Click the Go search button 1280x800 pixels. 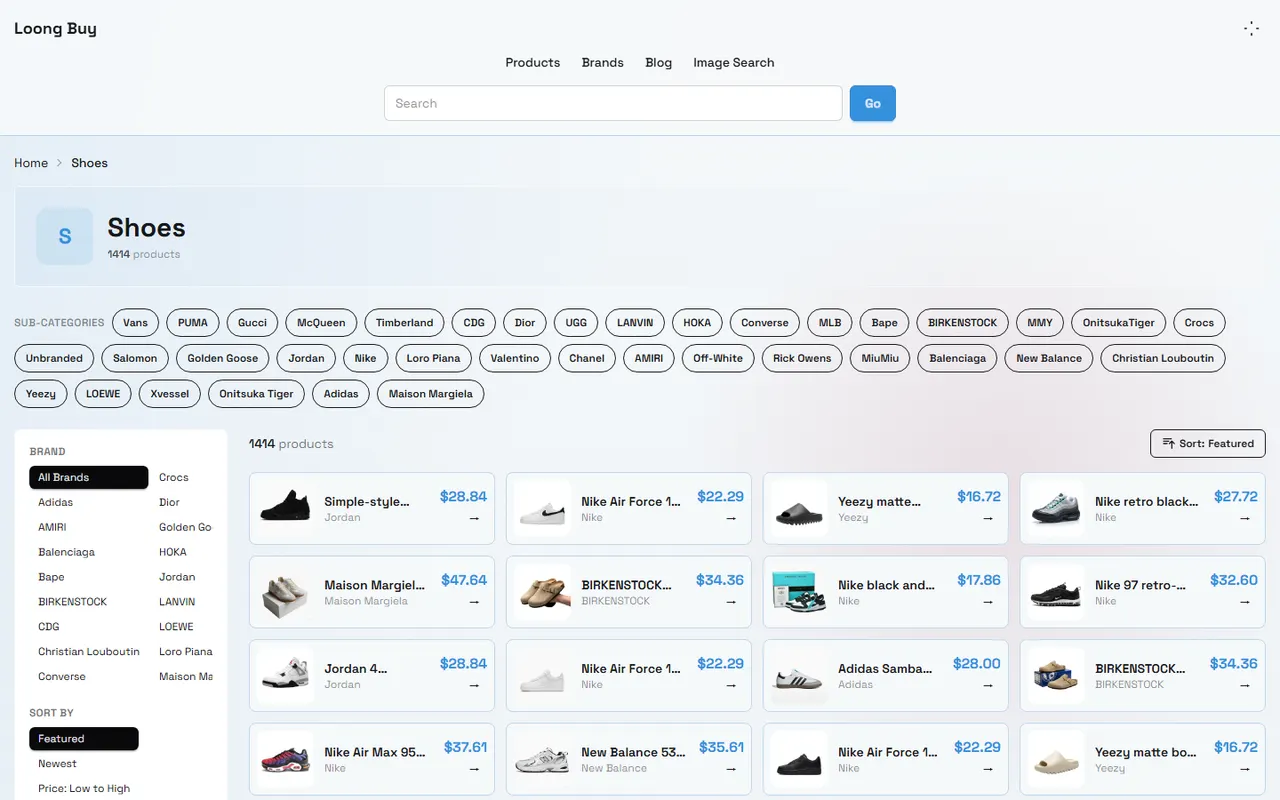(873, 103)
